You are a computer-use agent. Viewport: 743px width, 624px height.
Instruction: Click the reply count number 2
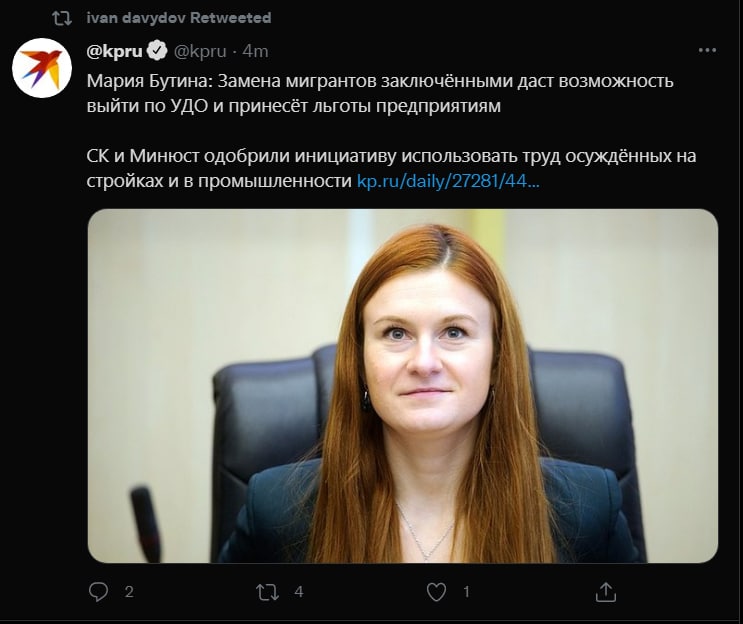(x=129, y=592)
